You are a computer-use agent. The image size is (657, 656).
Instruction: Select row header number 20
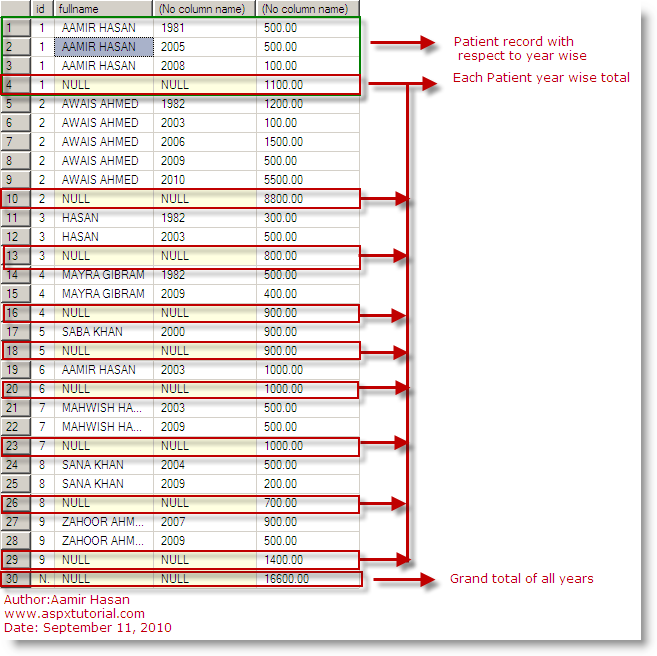(x=16, y=389)
